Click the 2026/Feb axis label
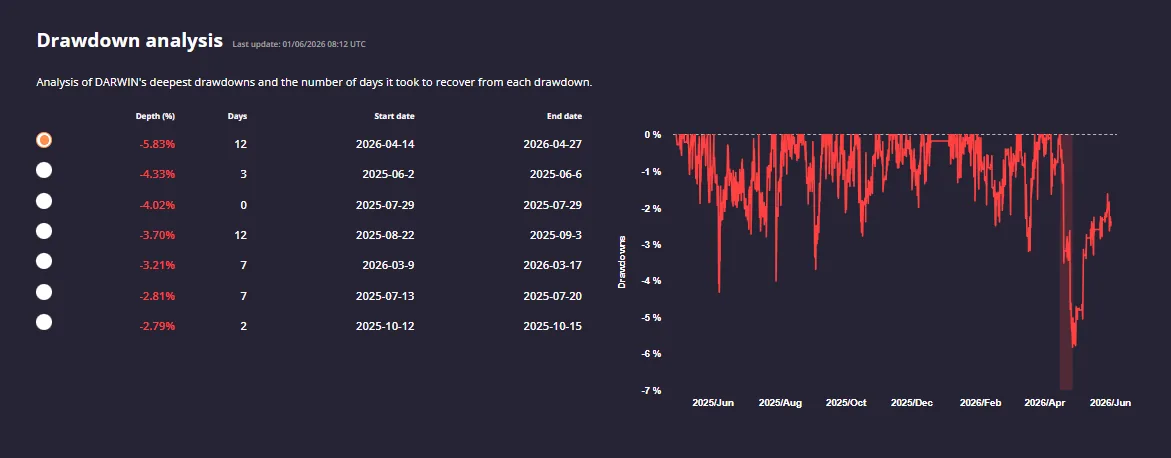 [x=980, y=403]
